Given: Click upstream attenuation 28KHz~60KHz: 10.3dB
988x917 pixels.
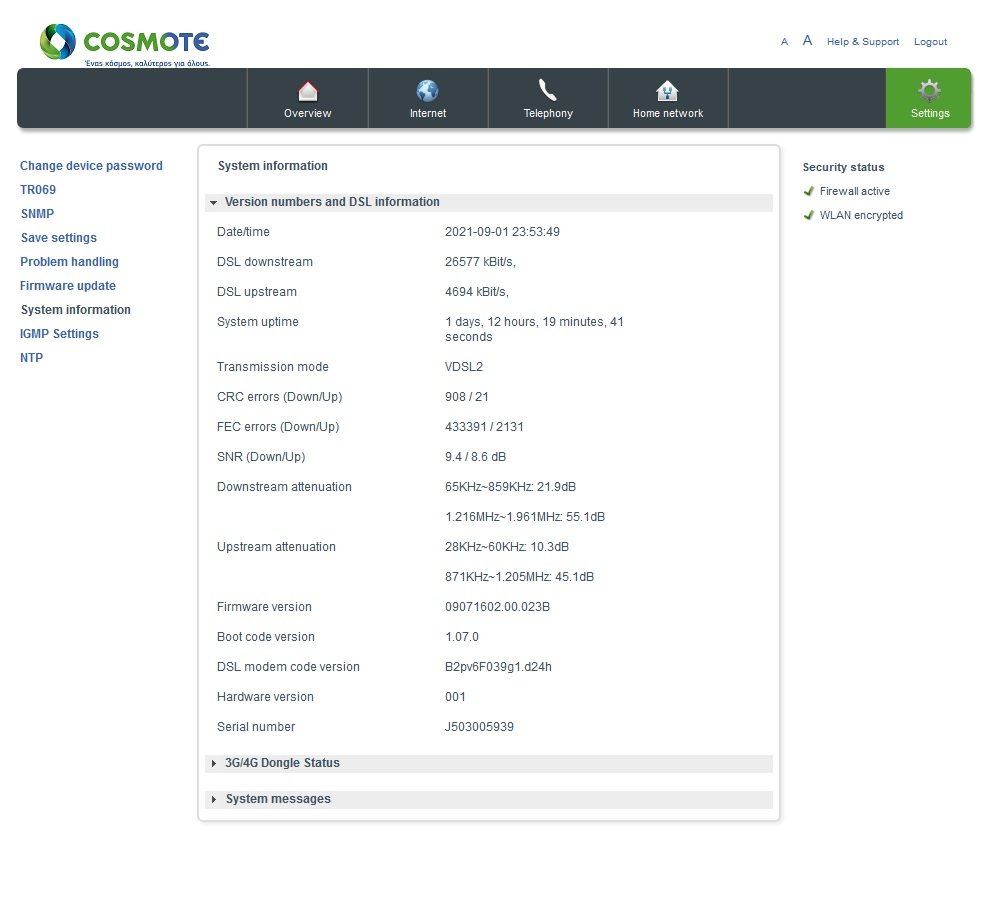Looking at the screenshot, I should tap(507, 547).
